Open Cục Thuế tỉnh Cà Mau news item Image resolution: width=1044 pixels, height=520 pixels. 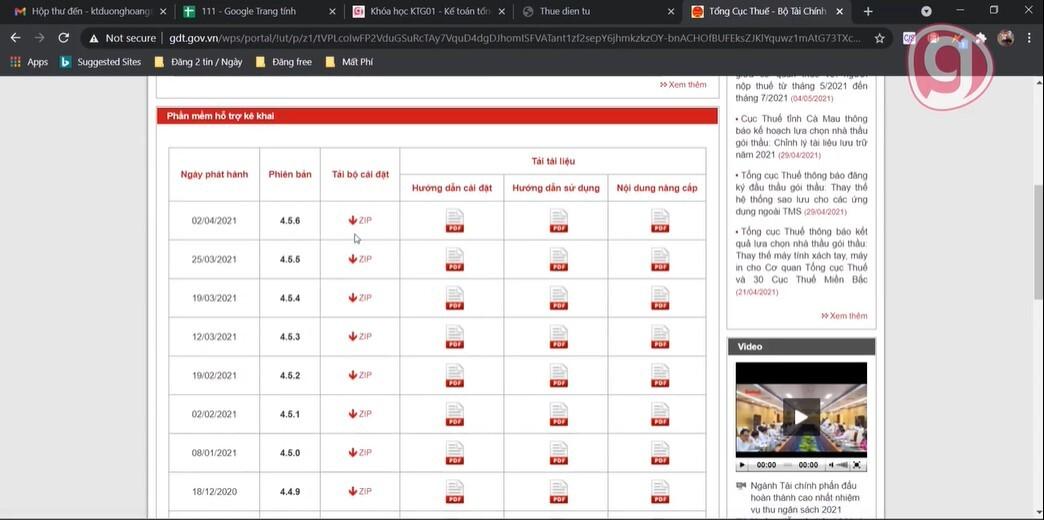pyautogui.click(x=802, y=136)
